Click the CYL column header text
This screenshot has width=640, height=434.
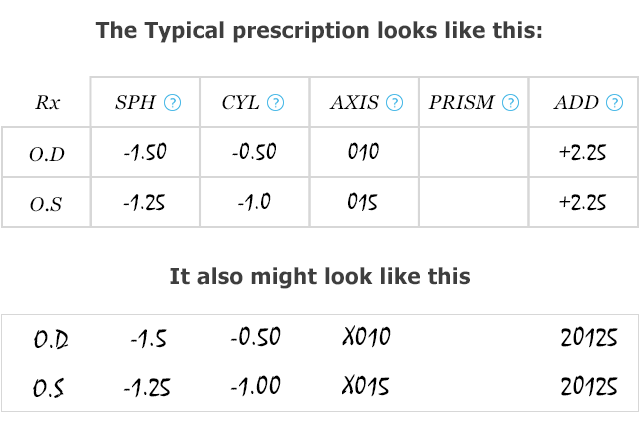240,102
